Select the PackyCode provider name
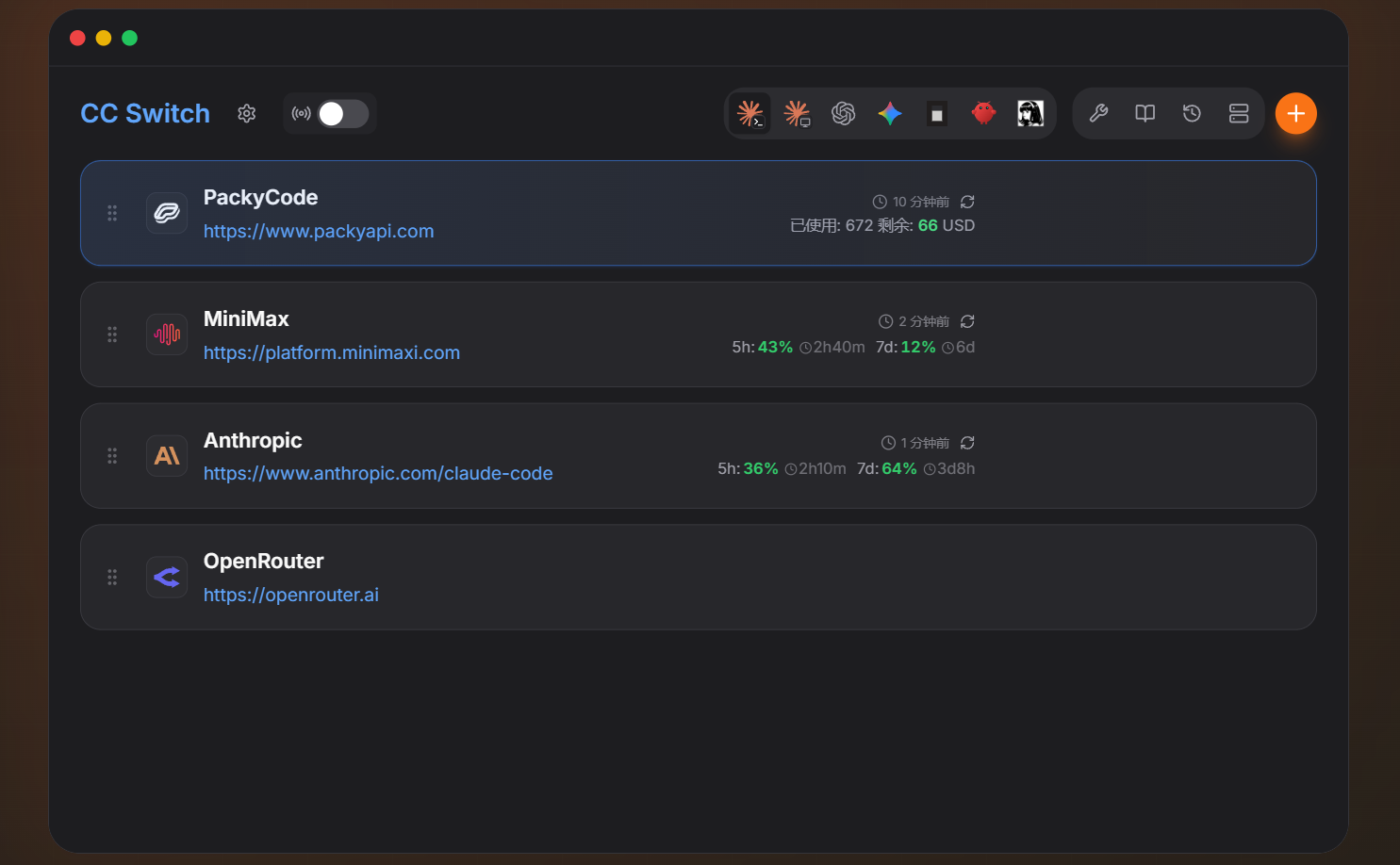 [260, 197]
